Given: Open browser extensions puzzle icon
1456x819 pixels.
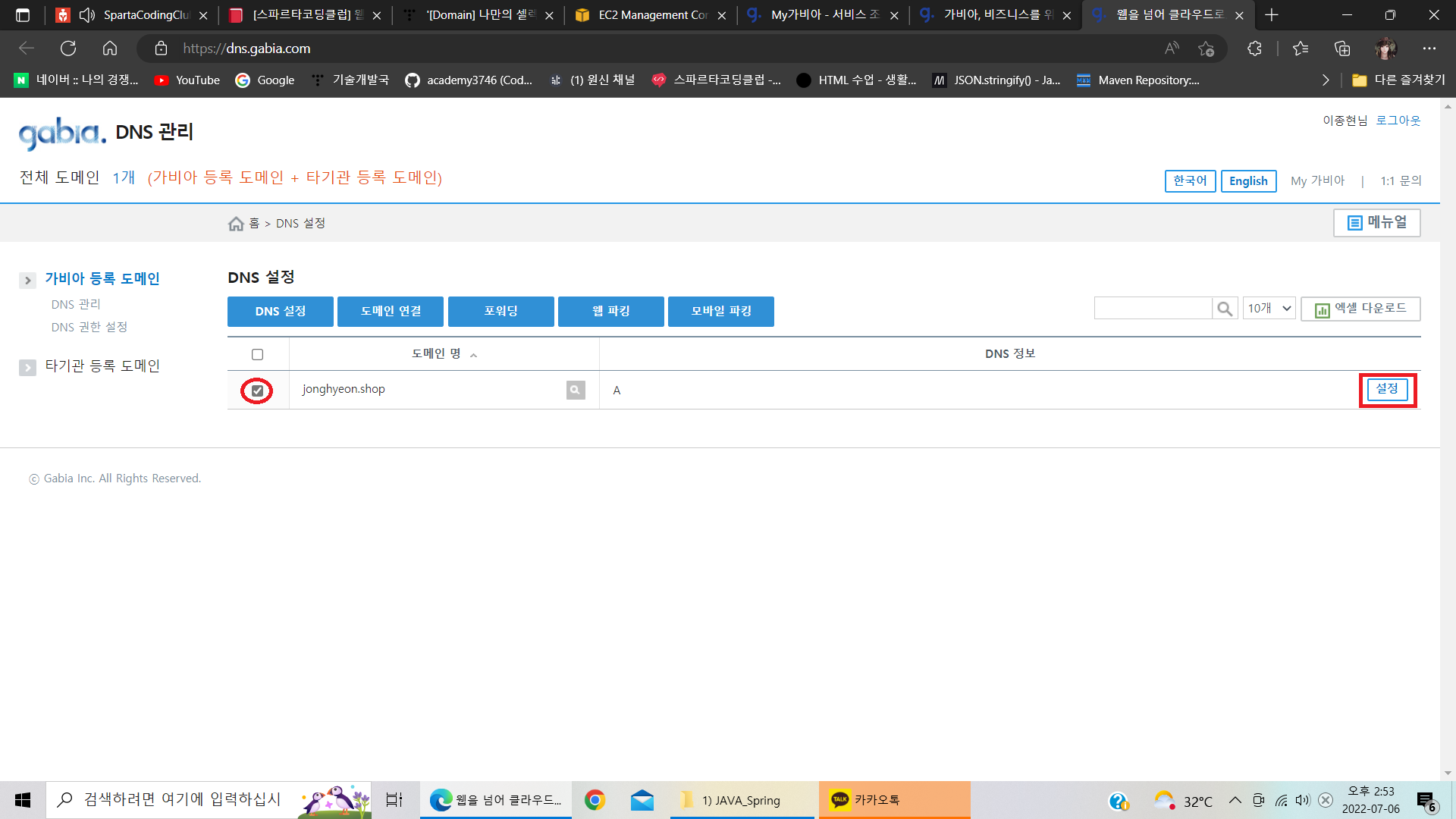Looking at the screenshot, I should (x=1254, y=49).
